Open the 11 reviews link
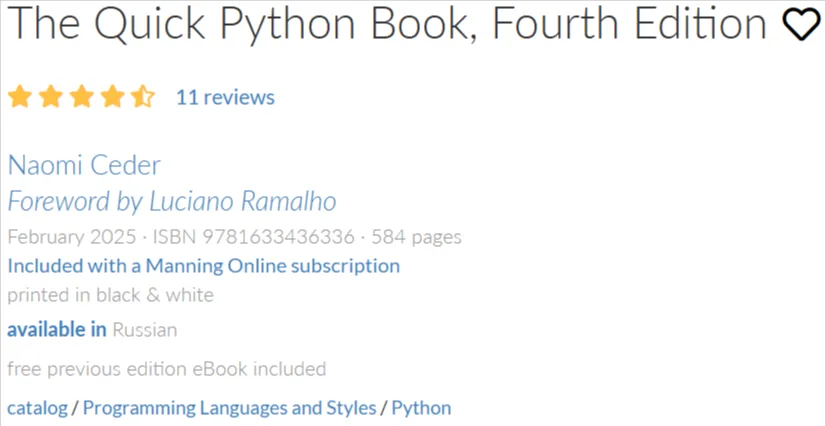The image size is (825, 426). click(x=225, y=97)
